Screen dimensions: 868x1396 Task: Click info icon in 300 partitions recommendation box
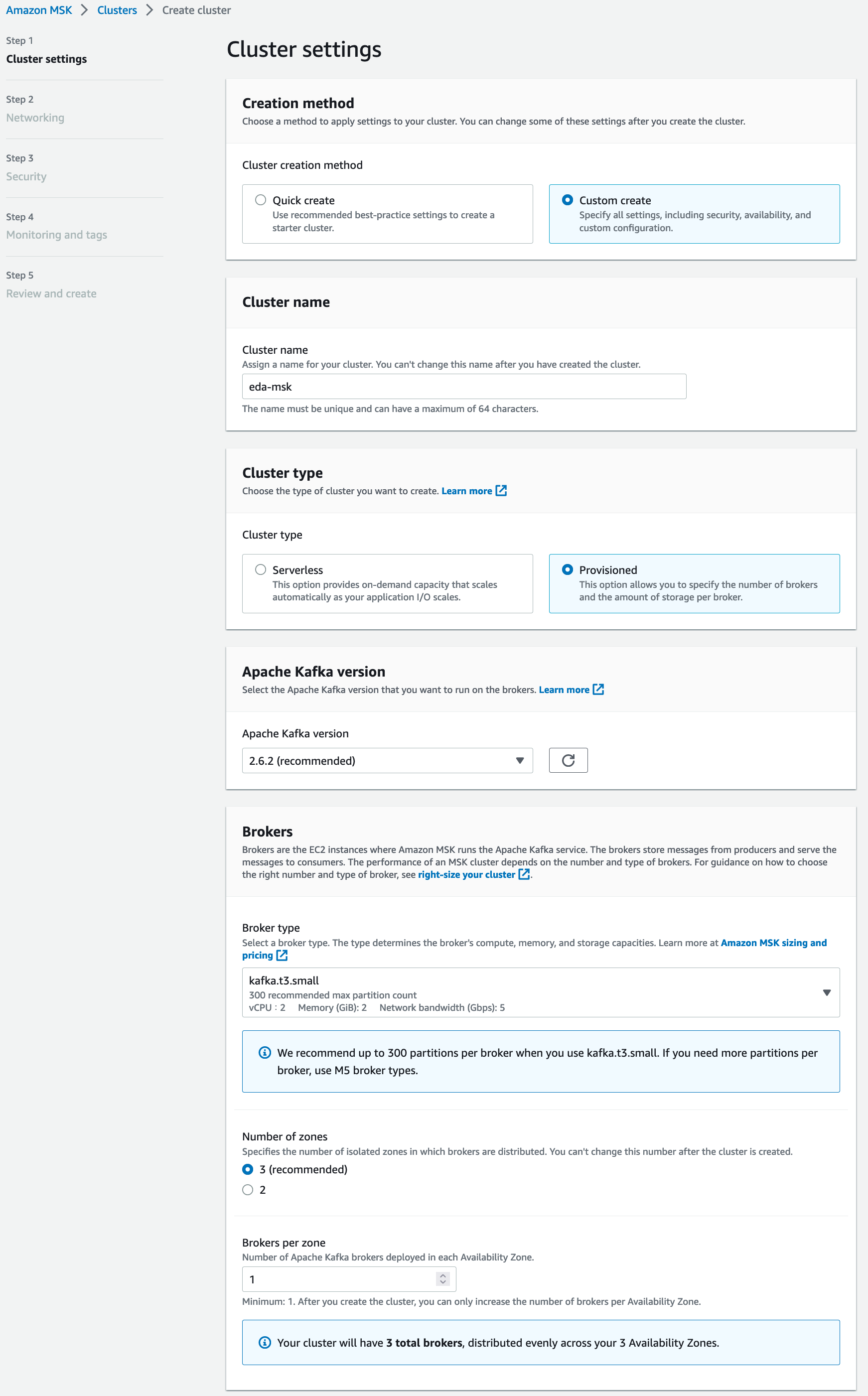point(265,1052)
